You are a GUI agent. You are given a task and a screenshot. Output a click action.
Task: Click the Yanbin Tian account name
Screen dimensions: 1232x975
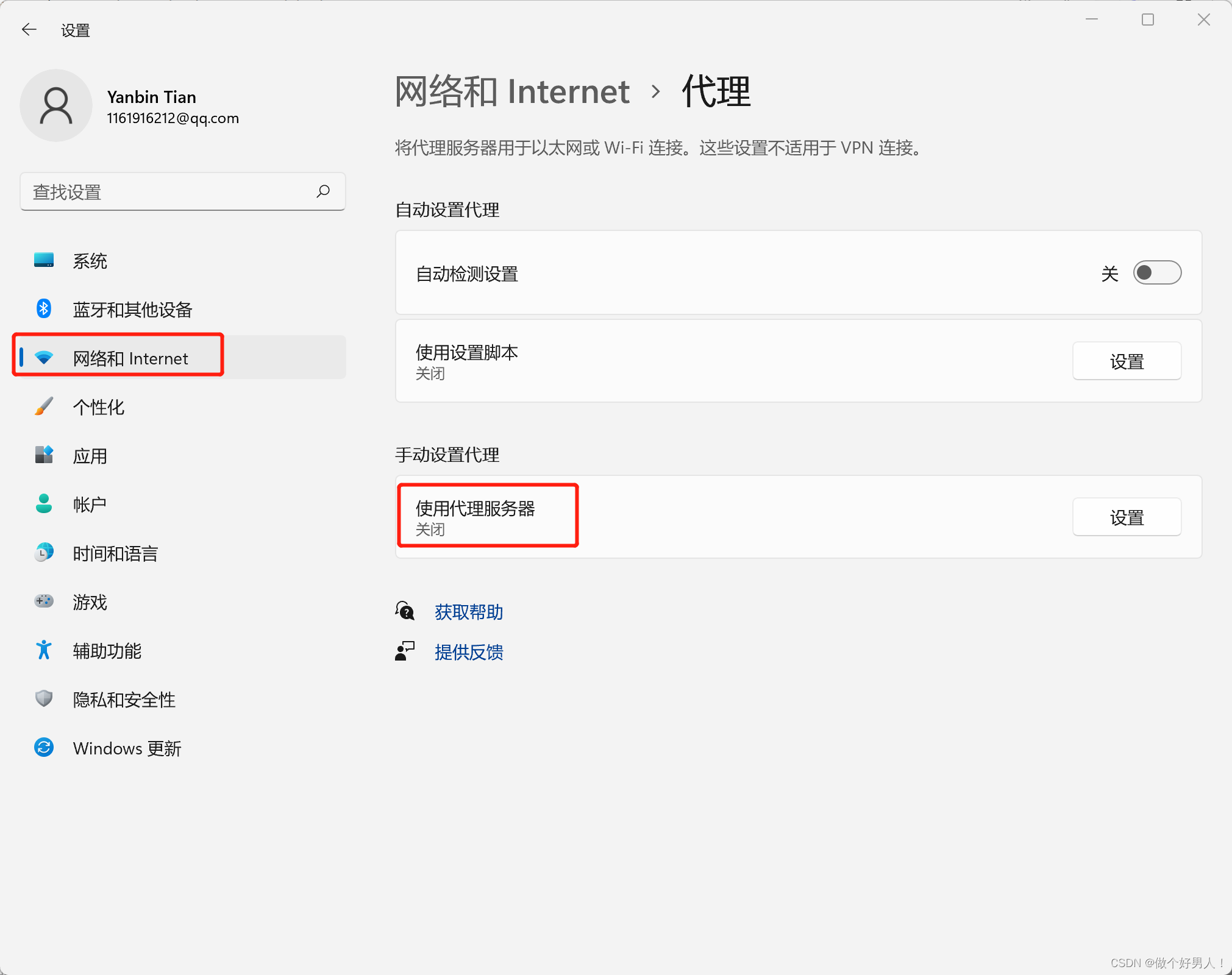[x=152, y=97]
